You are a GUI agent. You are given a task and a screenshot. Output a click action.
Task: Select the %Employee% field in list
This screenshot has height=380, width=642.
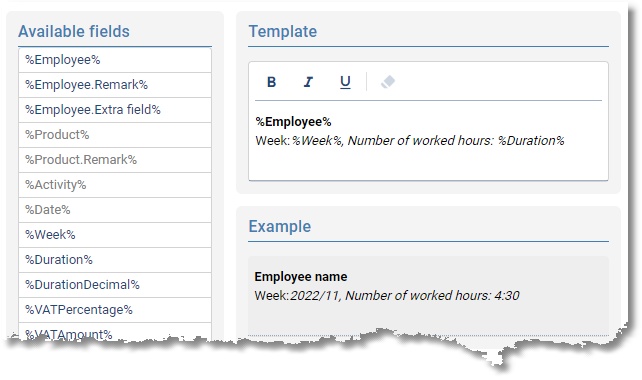[x=115, y=60]
